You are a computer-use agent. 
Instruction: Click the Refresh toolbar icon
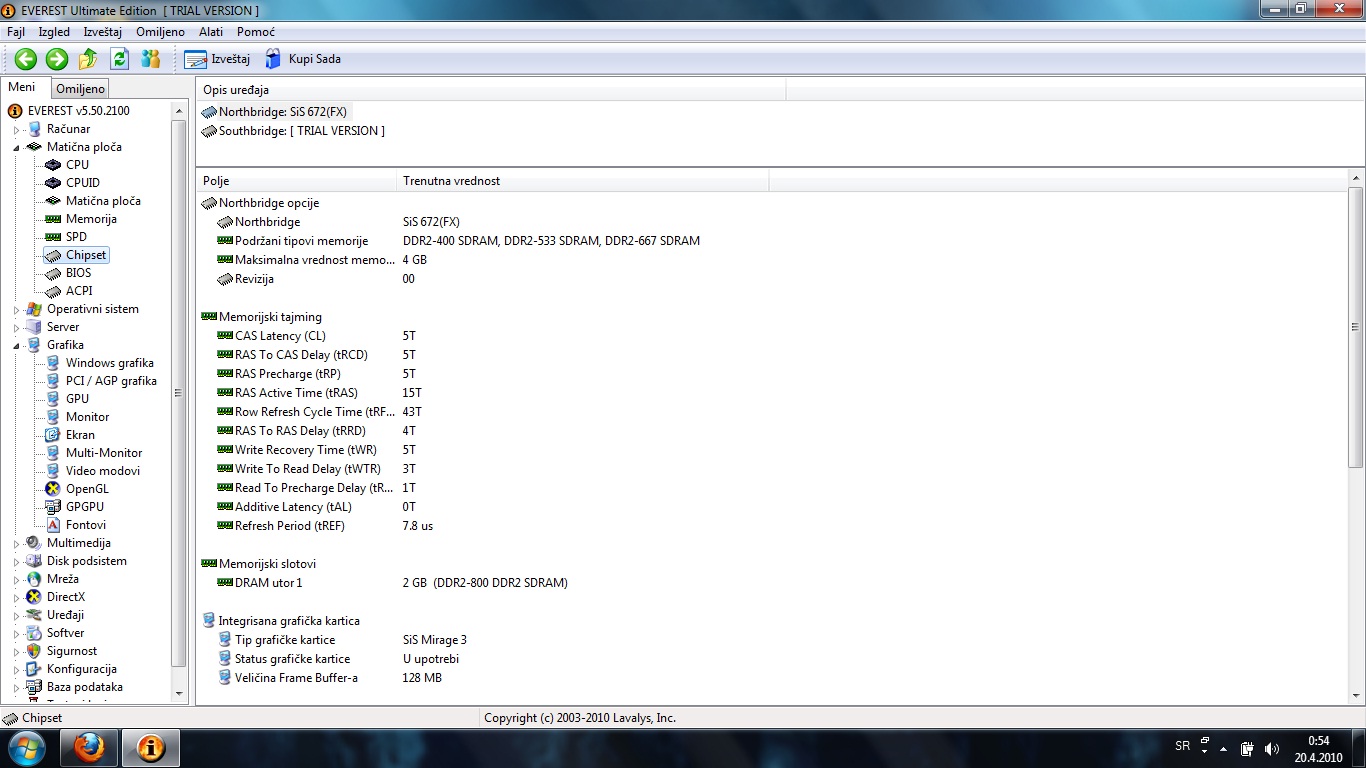coord(119,59)
